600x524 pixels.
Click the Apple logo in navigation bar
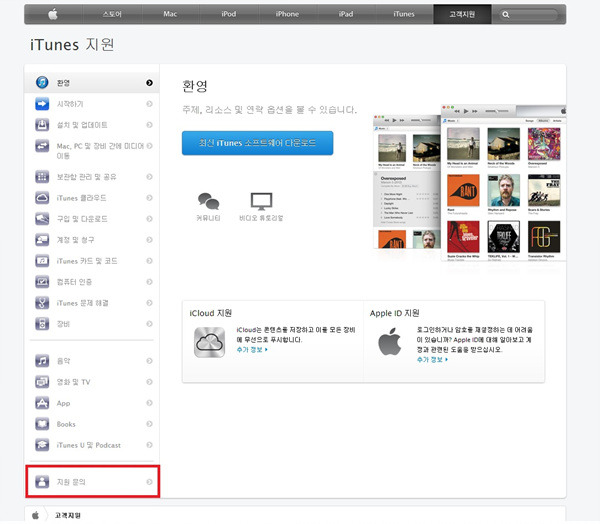[53, 14]
